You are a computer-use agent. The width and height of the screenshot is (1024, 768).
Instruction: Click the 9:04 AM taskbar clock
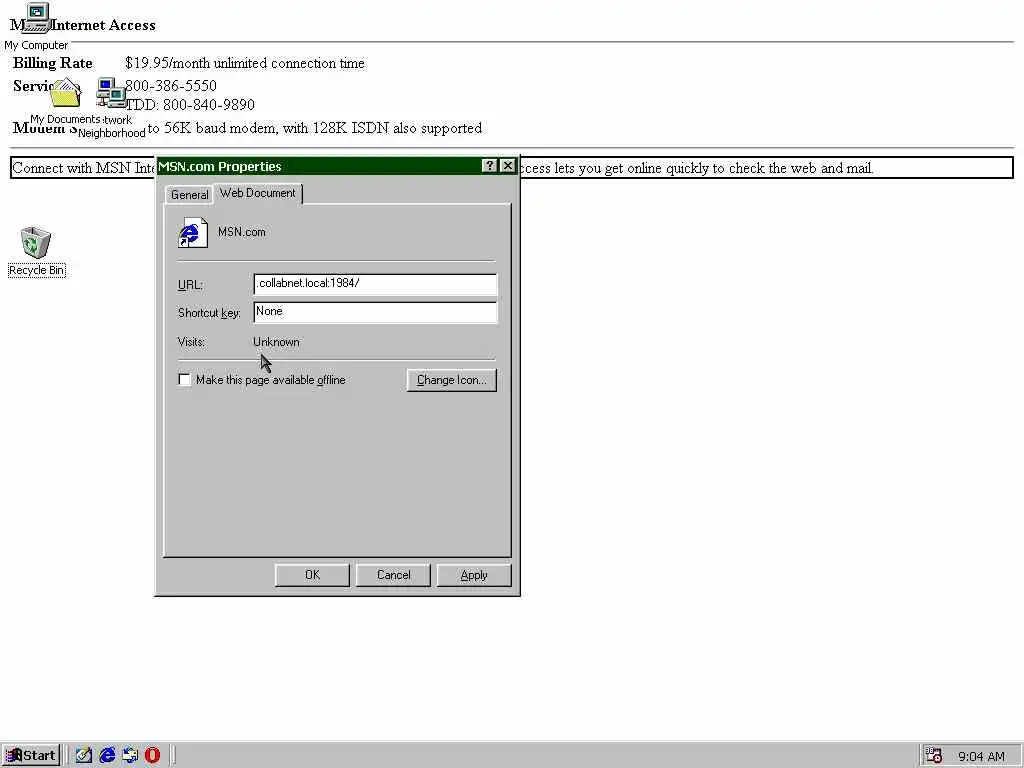[981, 756]
